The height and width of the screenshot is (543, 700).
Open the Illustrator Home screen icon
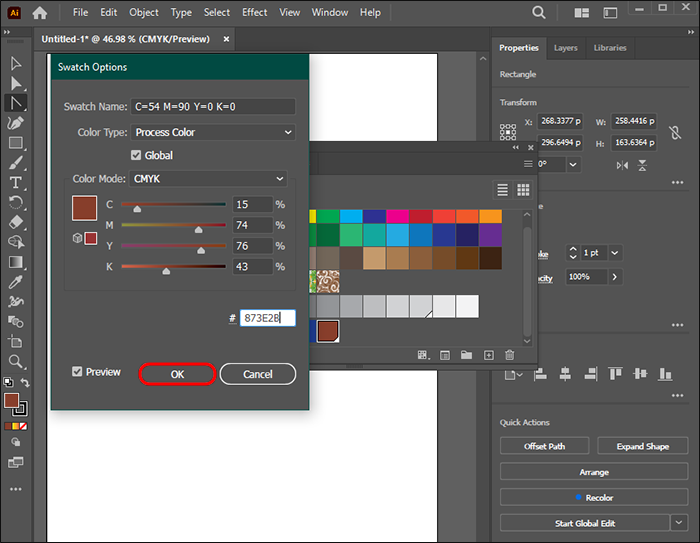(x=40, y=13)
